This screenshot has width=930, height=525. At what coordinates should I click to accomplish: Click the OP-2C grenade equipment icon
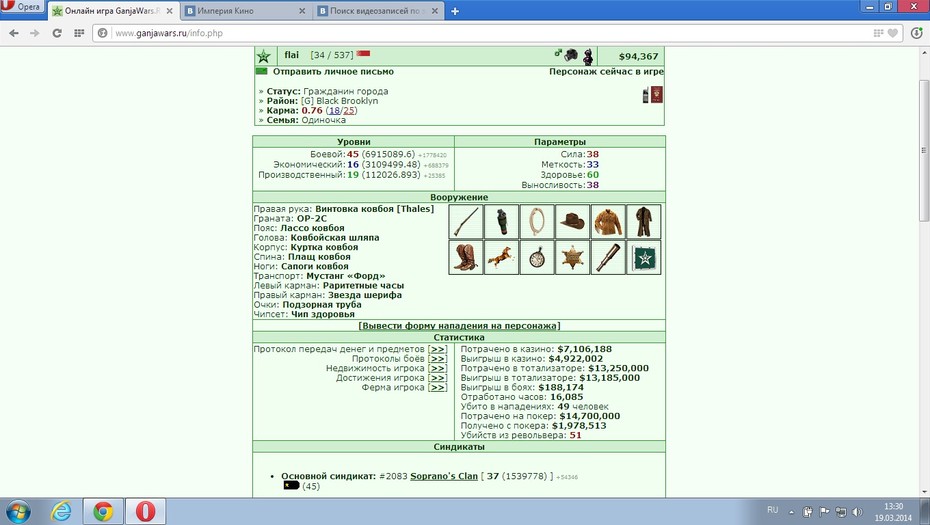click(501, 221)
